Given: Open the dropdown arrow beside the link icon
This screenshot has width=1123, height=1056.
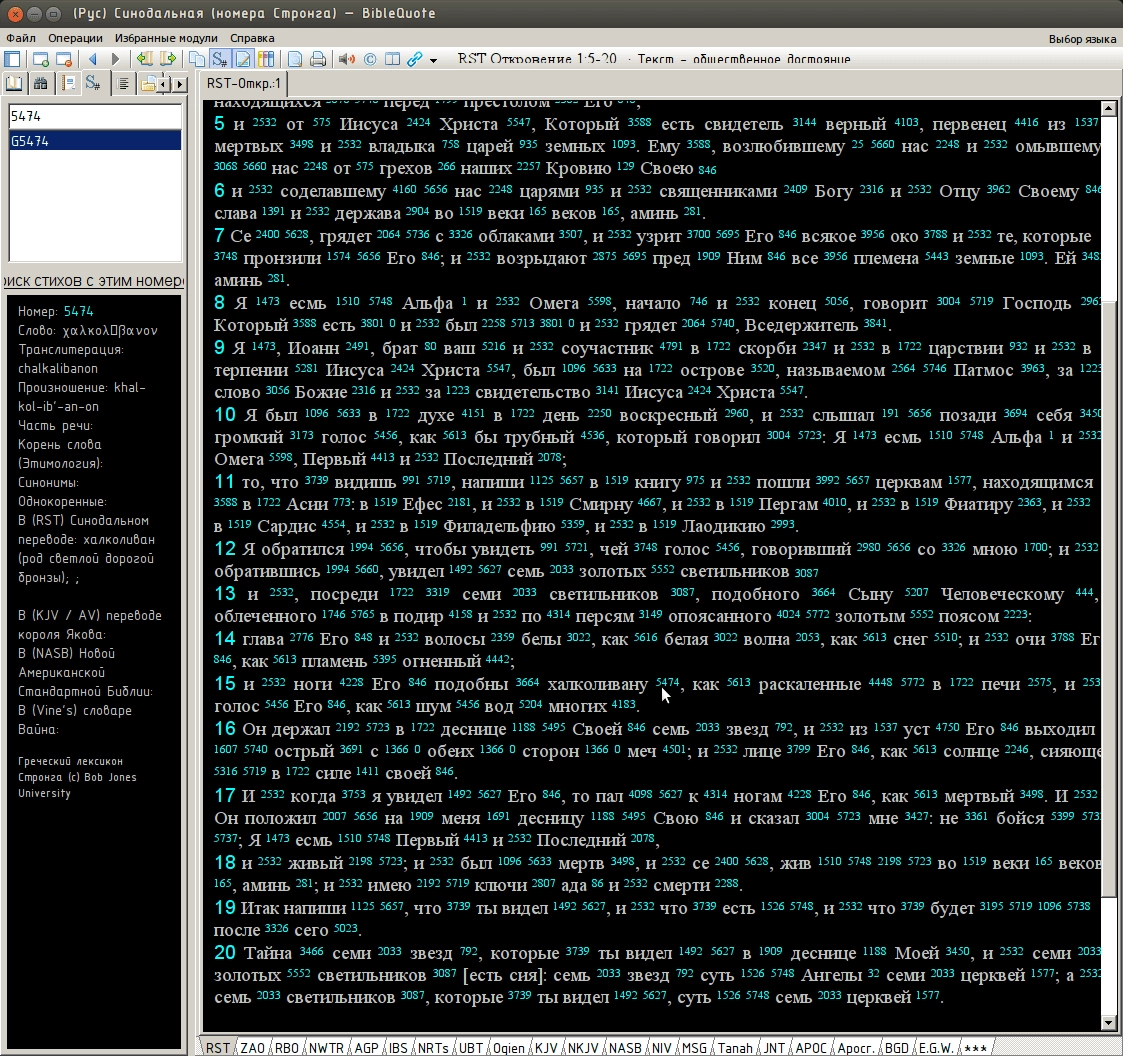Looking at the screenshot, I should point(433,60).
